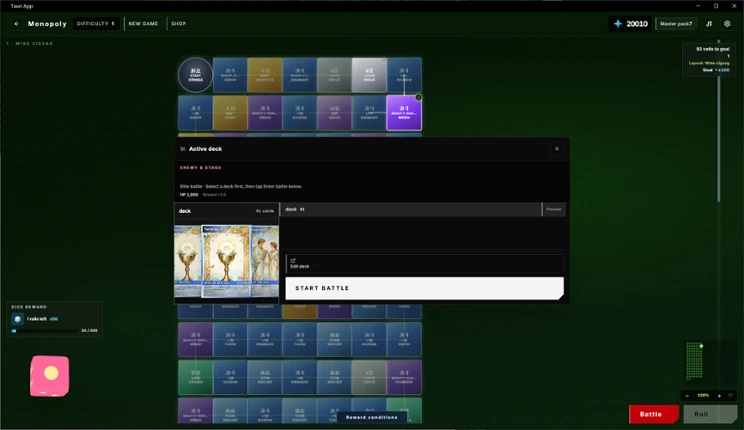Viewport: 744px width, 430px height.
Task: Reset zoom with the circular icon
Action: 730,395
